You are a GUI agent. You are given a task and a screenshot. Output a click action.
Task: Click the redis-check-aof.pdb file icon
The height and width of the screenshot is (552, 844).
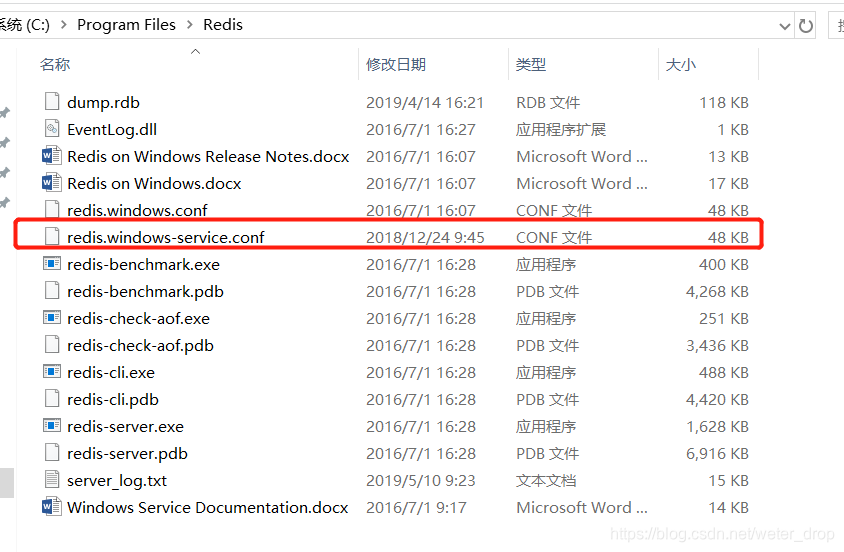52,344
